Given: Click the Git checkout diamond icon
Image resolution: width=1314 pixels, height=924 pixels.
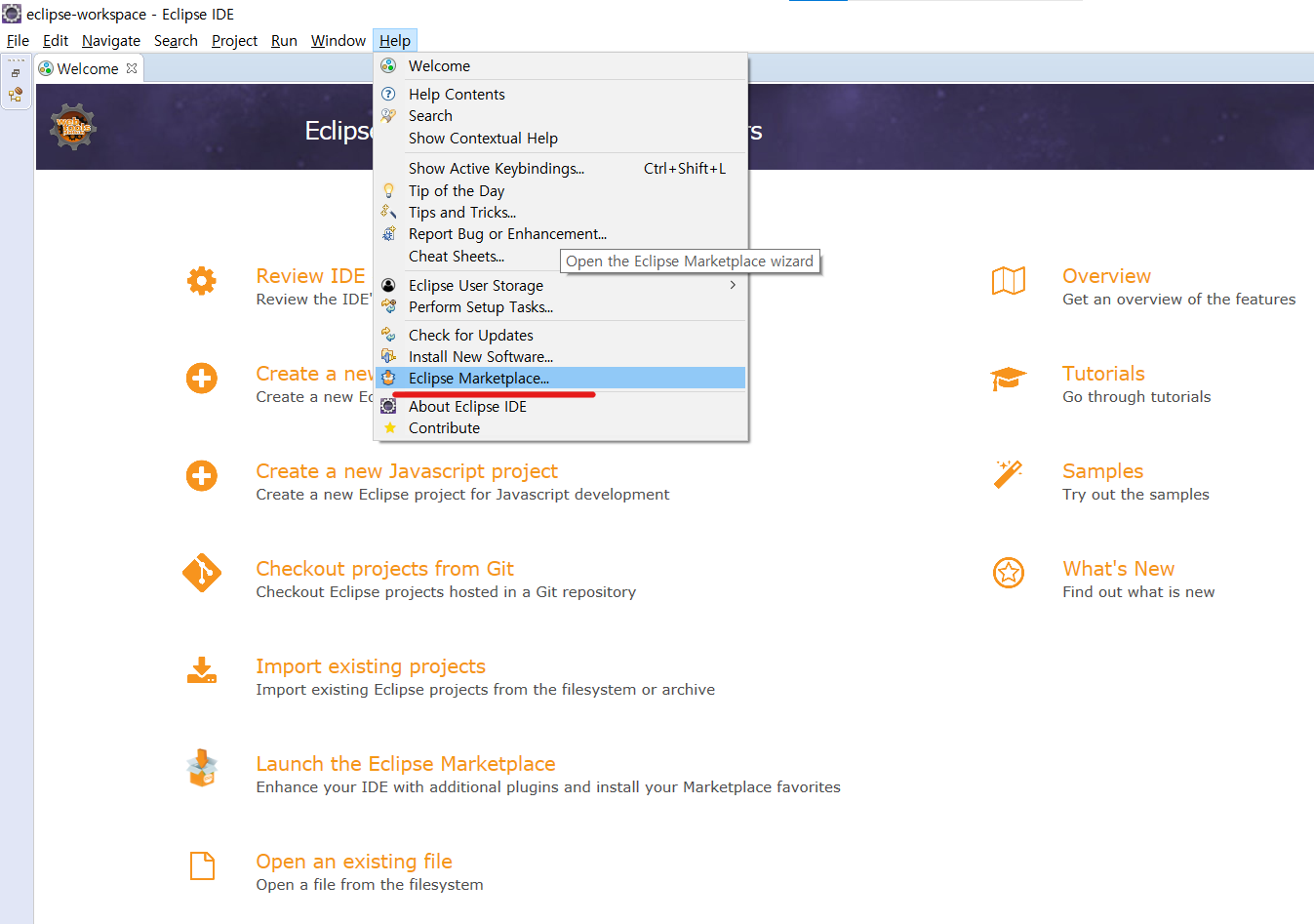Looking at the screenshot, I should 202,574.
